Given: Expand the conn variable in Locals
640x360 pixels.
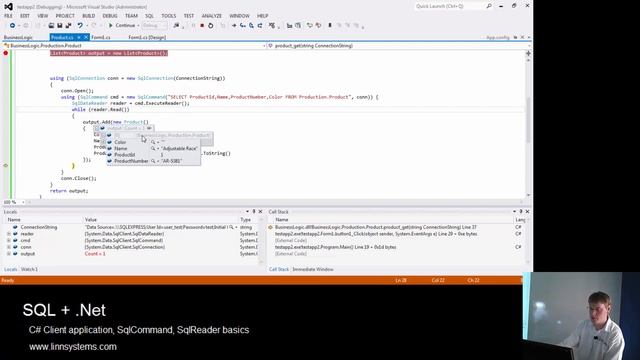Looking at the screenshot, I should point(9,247).
